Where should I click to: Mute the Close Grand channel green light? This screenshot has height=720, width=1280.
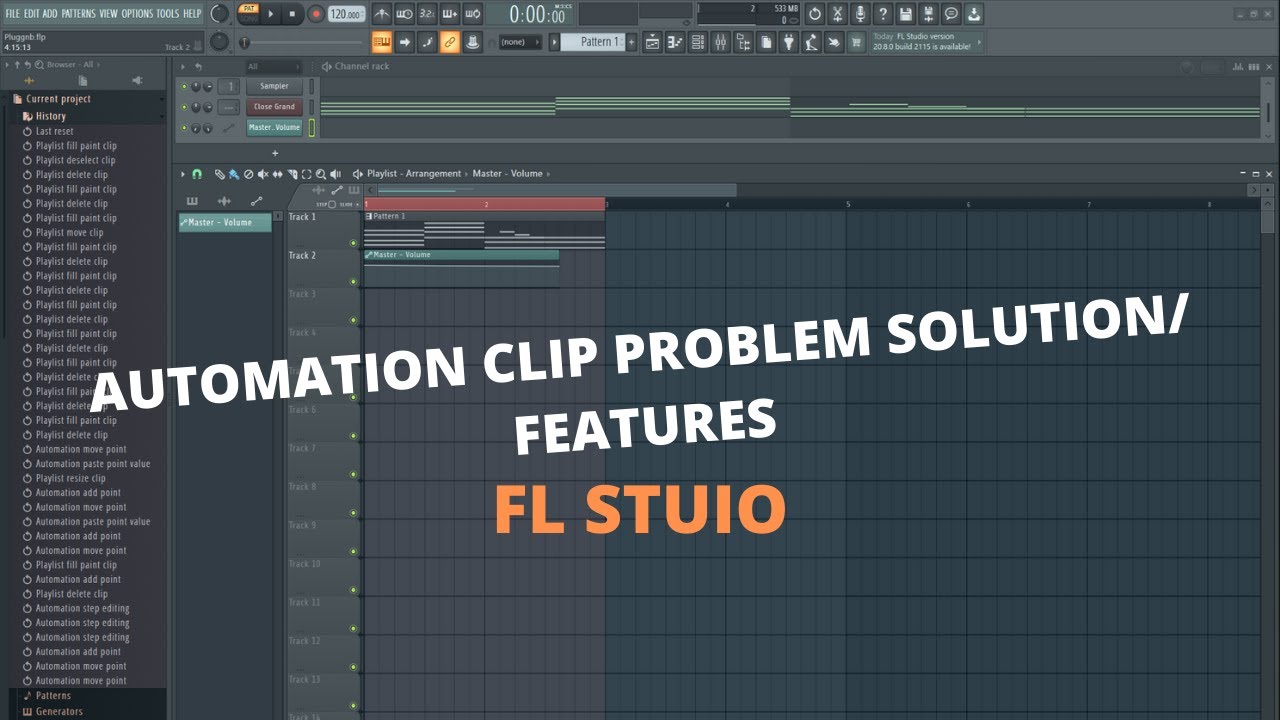point(184,107)
